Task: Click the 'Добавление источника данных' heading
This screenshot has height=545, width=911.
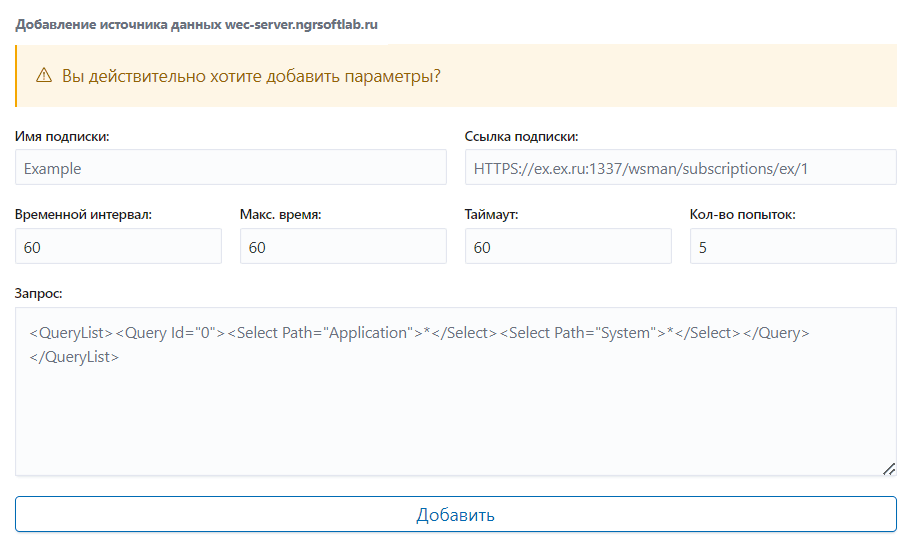Action: 118,24
